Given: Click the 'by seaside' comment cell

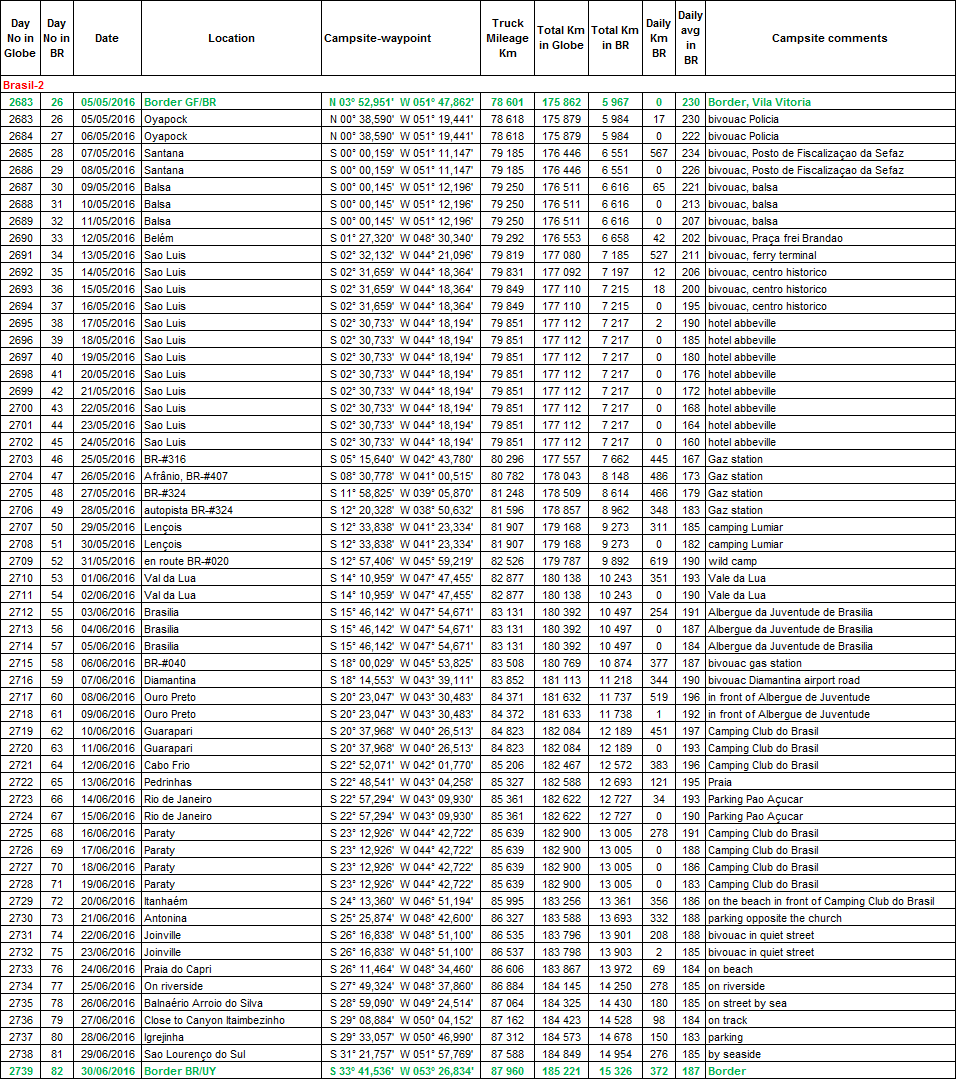Looking at the screenshot, I should (x=733, y=1054).
